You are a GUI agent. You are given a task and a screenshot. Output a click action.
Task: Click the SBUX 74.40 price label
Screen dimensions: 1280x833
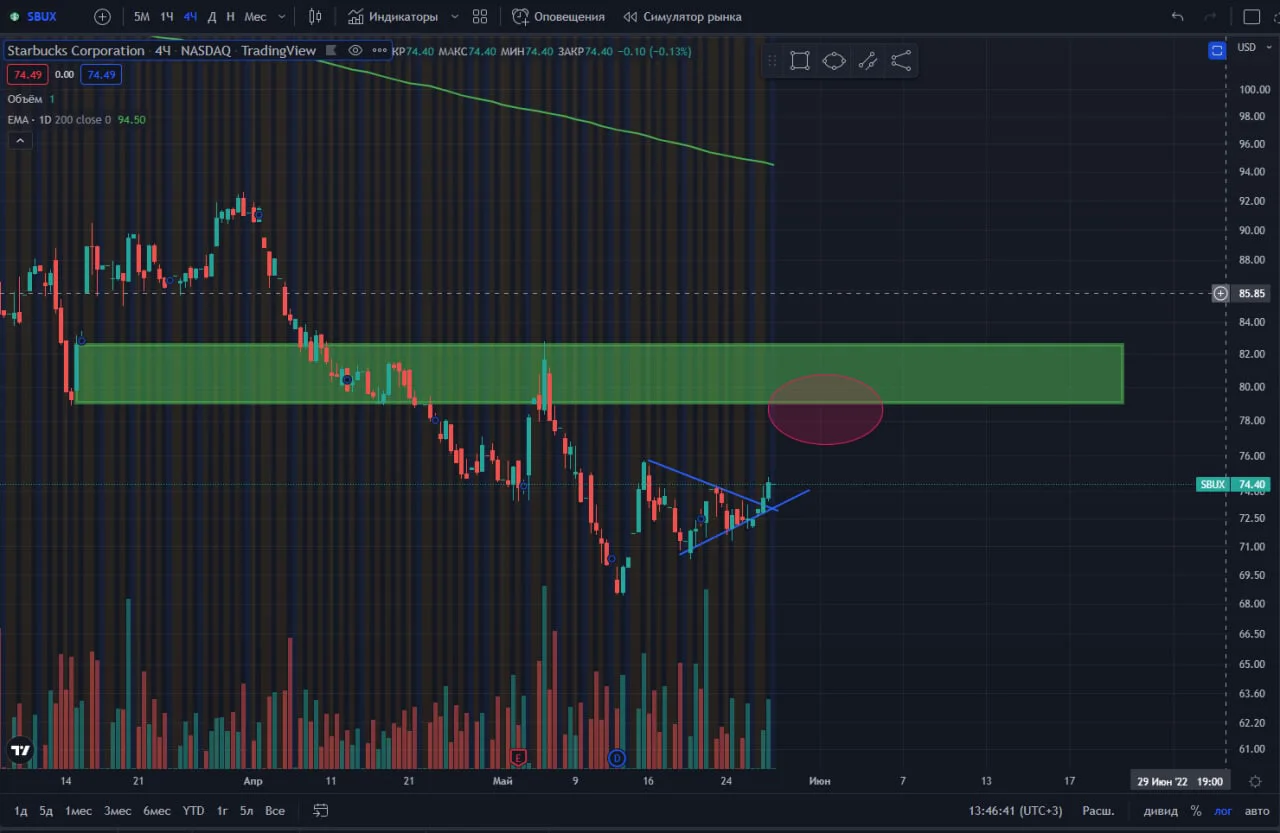tap(1234, 485)
